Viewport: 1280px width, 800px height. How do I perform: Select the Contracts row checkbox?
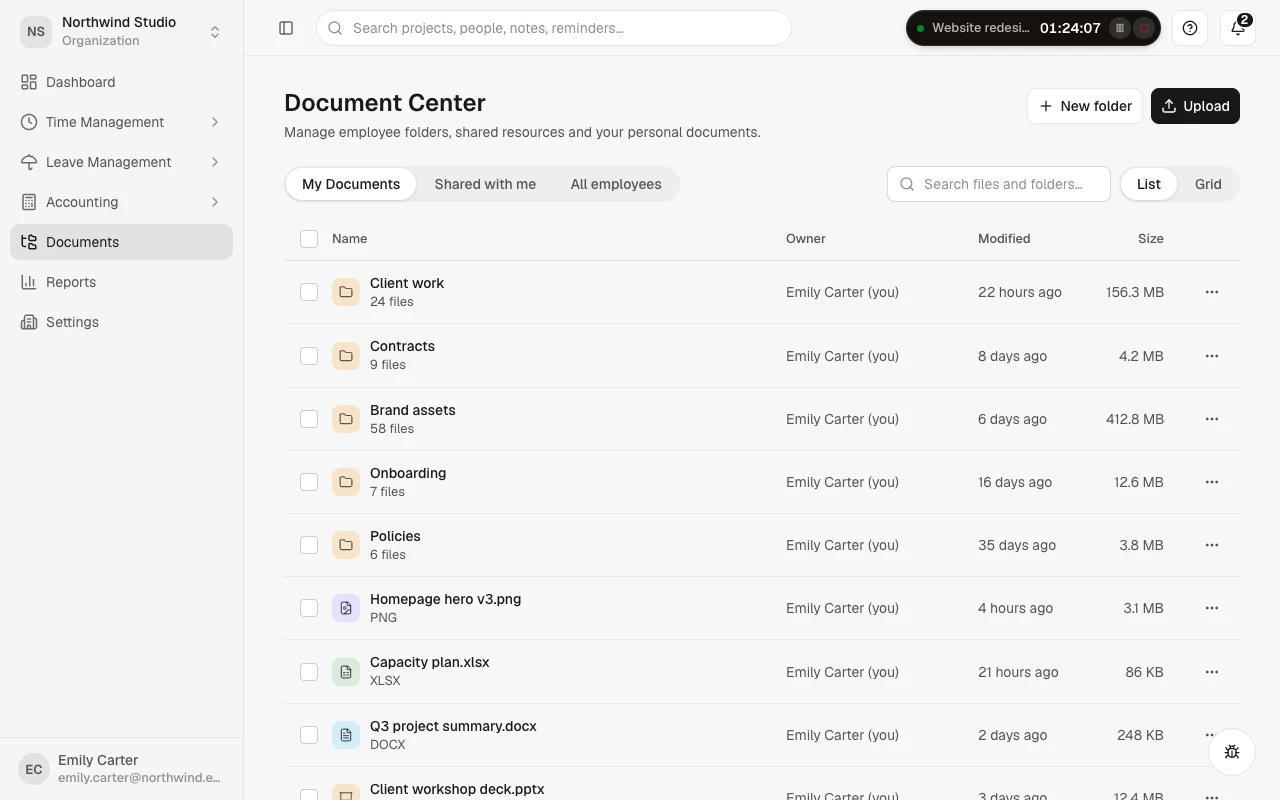click(x=309, y=356)
